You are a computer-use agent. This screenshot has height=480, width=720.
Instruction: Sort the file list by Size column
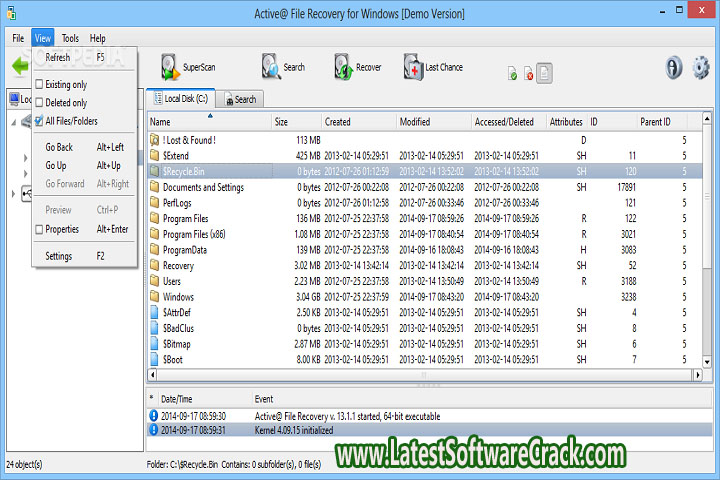point(281,122)
